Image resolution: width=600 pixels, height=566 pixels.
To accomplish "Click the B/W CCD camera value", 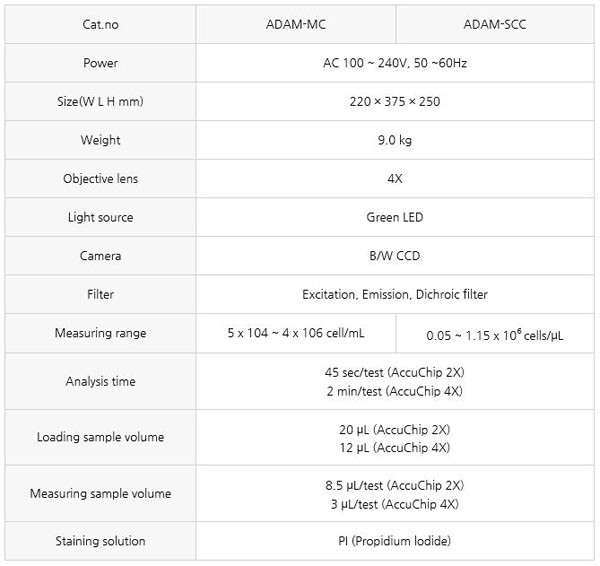I will coord(395,256).
